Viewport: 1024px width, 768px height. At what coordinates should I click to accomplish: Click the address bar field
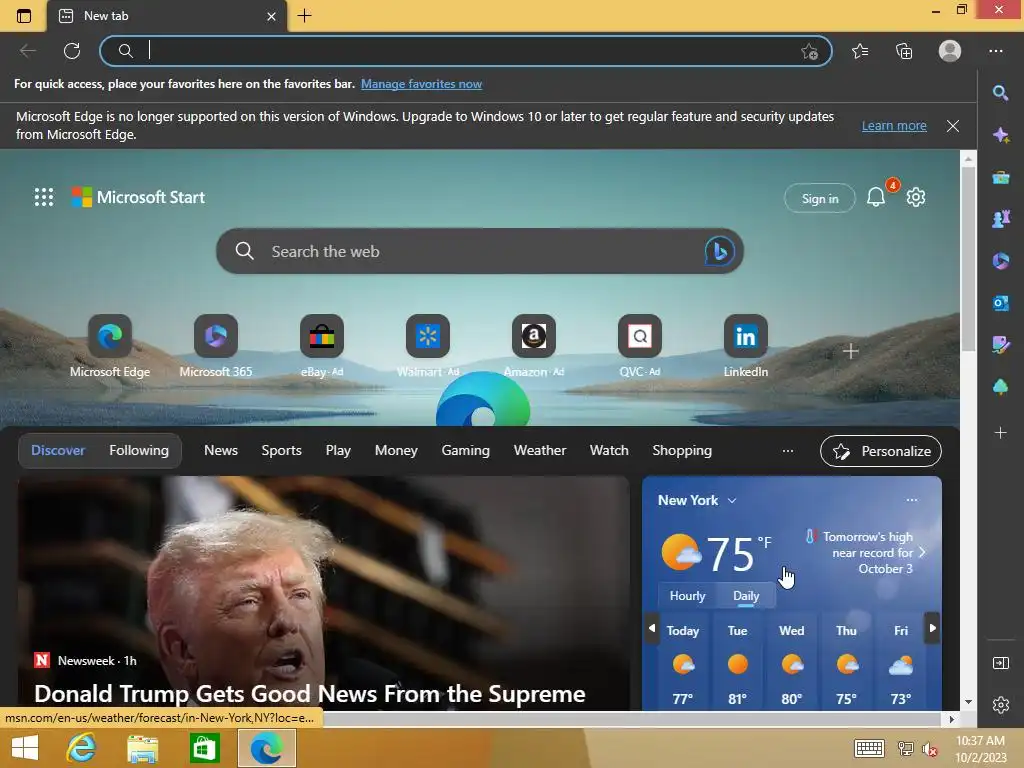pyautogui.click(x=466, y=51)
